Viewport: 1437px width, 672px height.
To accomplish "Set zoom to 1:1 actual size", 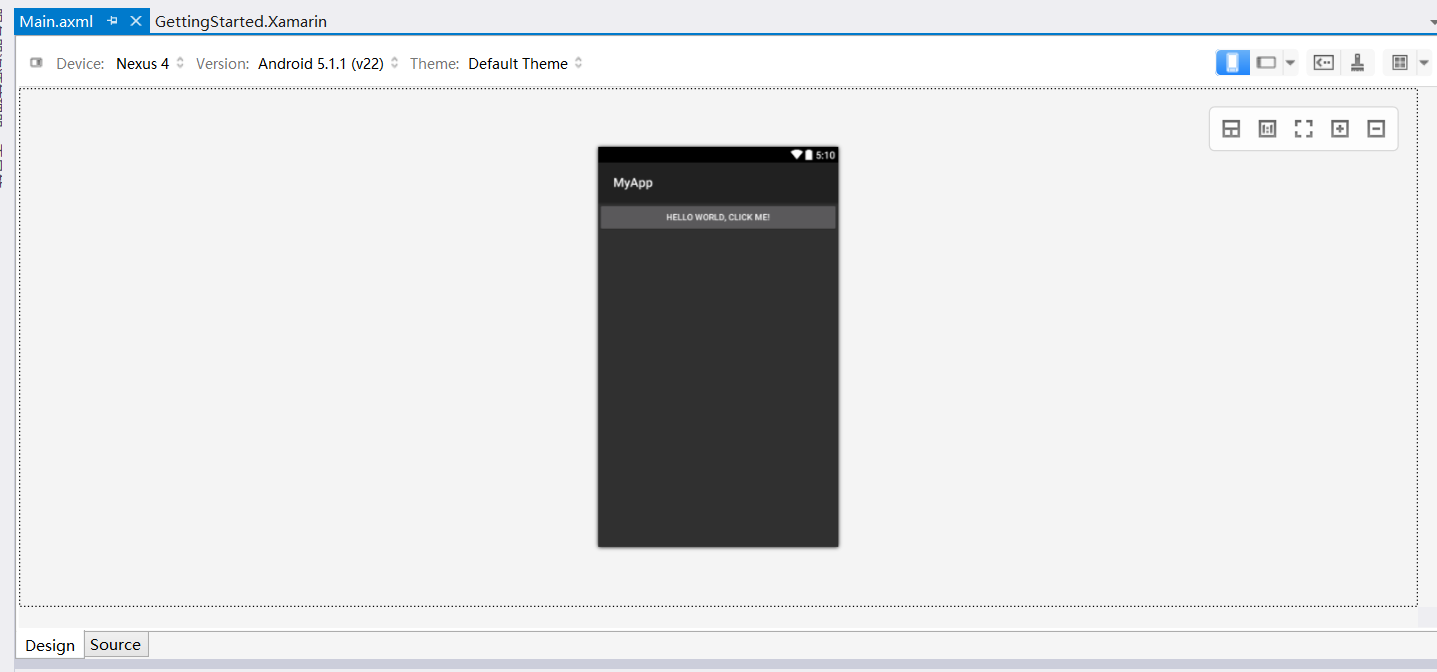I will [1268, 128].
